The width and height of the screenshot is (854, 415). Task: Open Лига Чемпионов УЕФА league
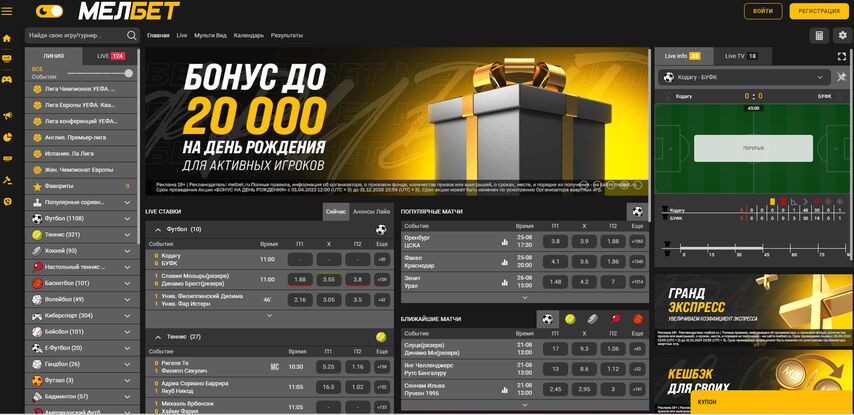click(x=81, y=89)
